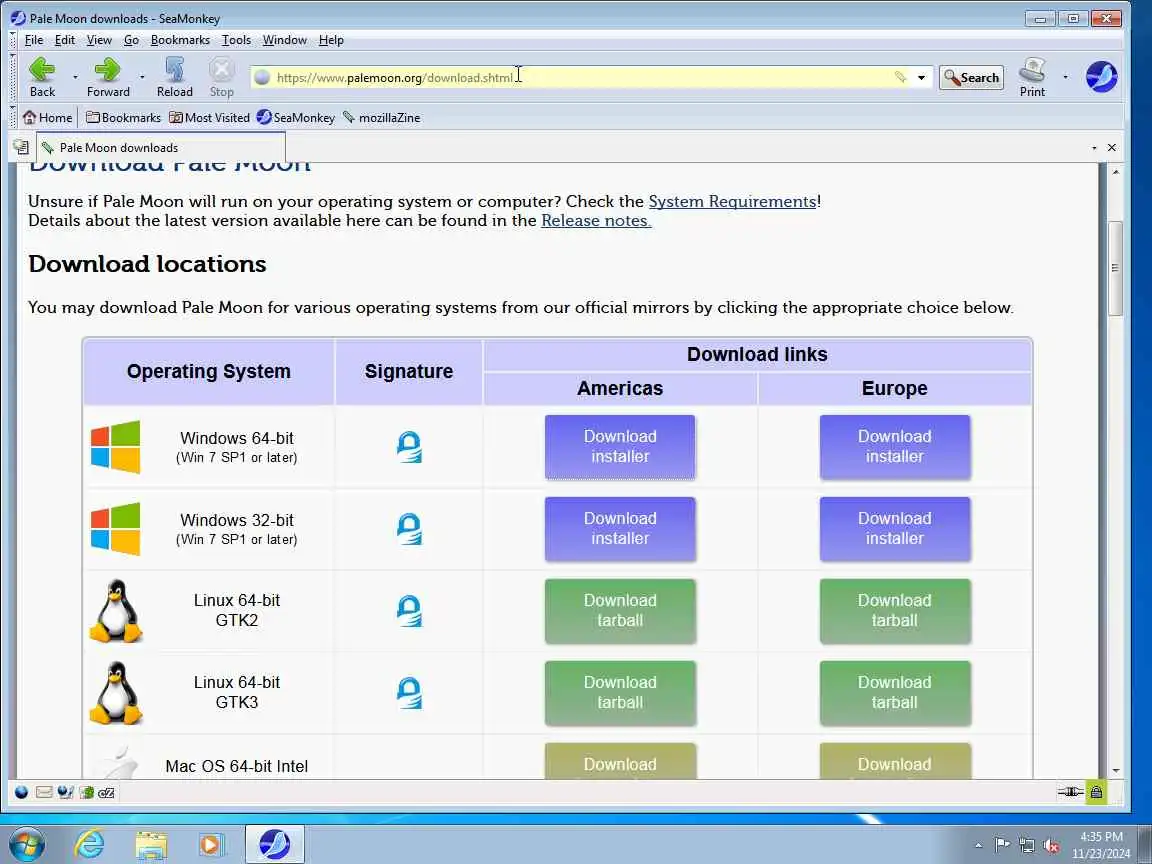This screenshot has height=864, width=1152.
Task: Open the mozillaZine bookmark
Action: 381,118
